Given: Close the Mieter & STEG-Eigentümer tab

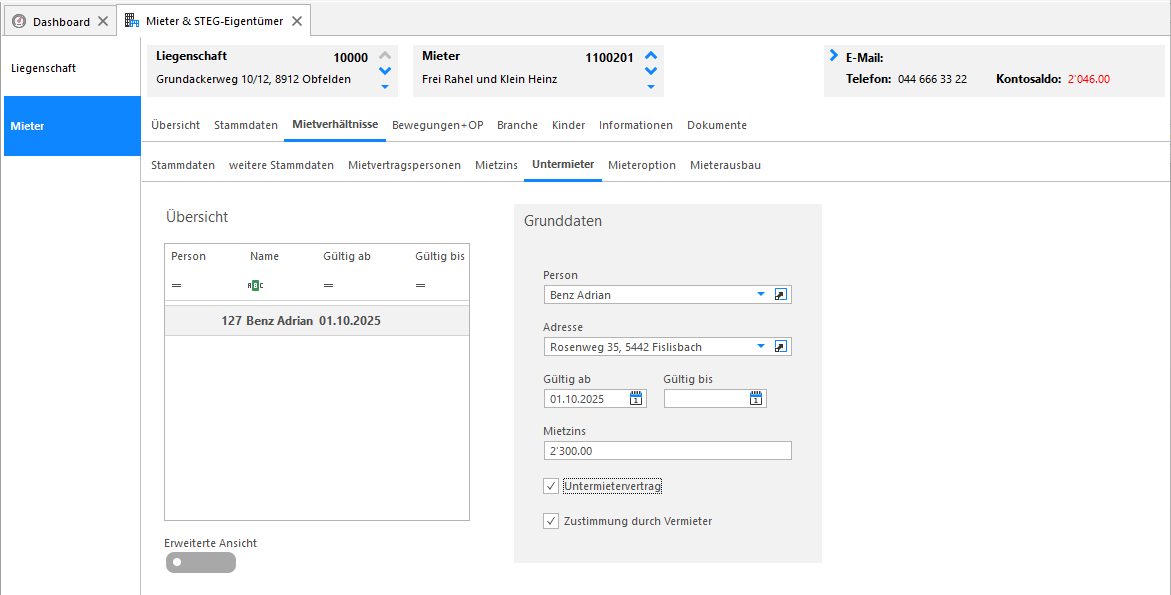Looking at the screenshot, I should [x=296, y=21].
